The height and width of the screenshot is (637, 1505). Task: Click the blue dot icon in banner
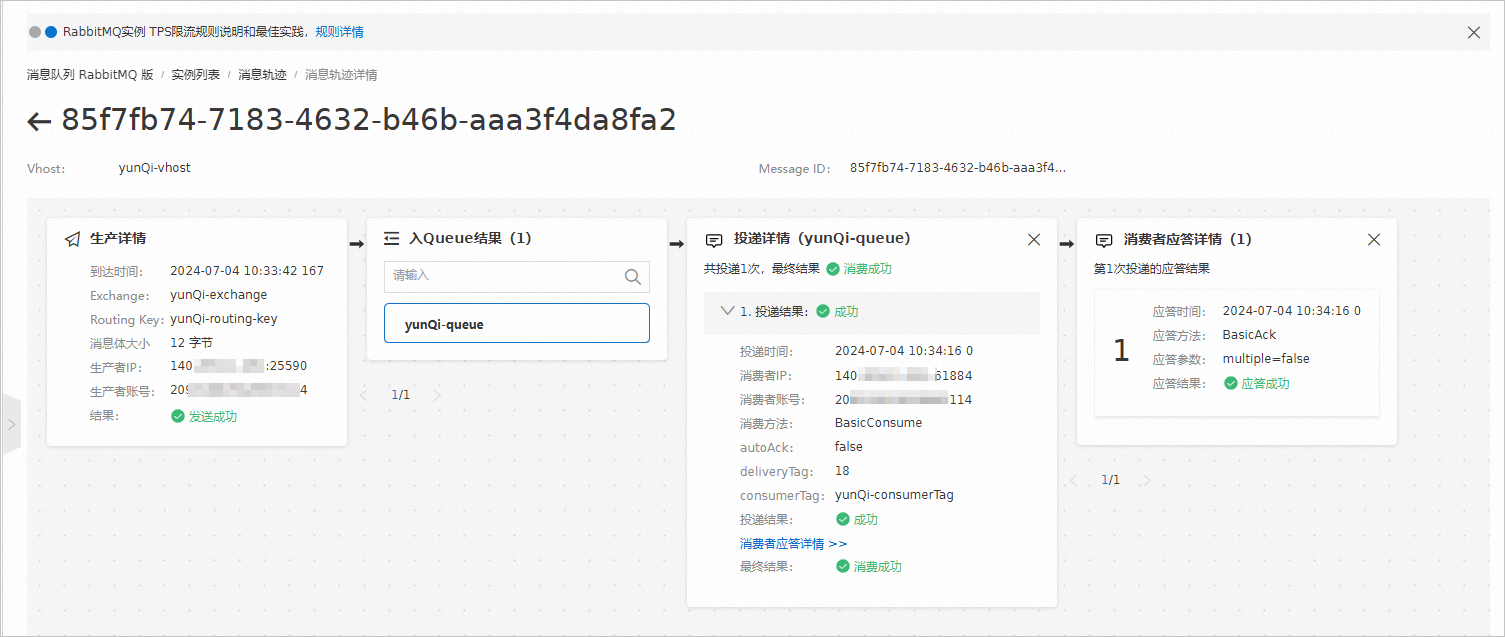[x=52, y=32]
